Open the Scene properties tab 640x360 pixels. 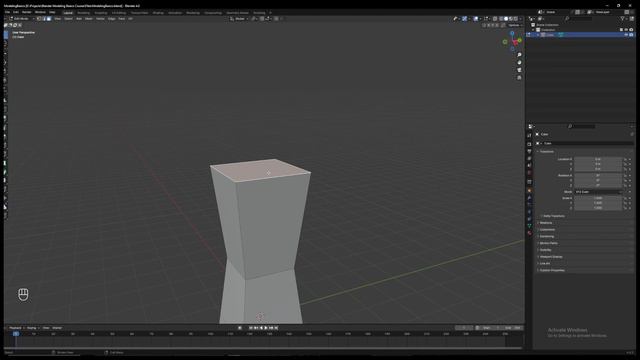(529, 165)
